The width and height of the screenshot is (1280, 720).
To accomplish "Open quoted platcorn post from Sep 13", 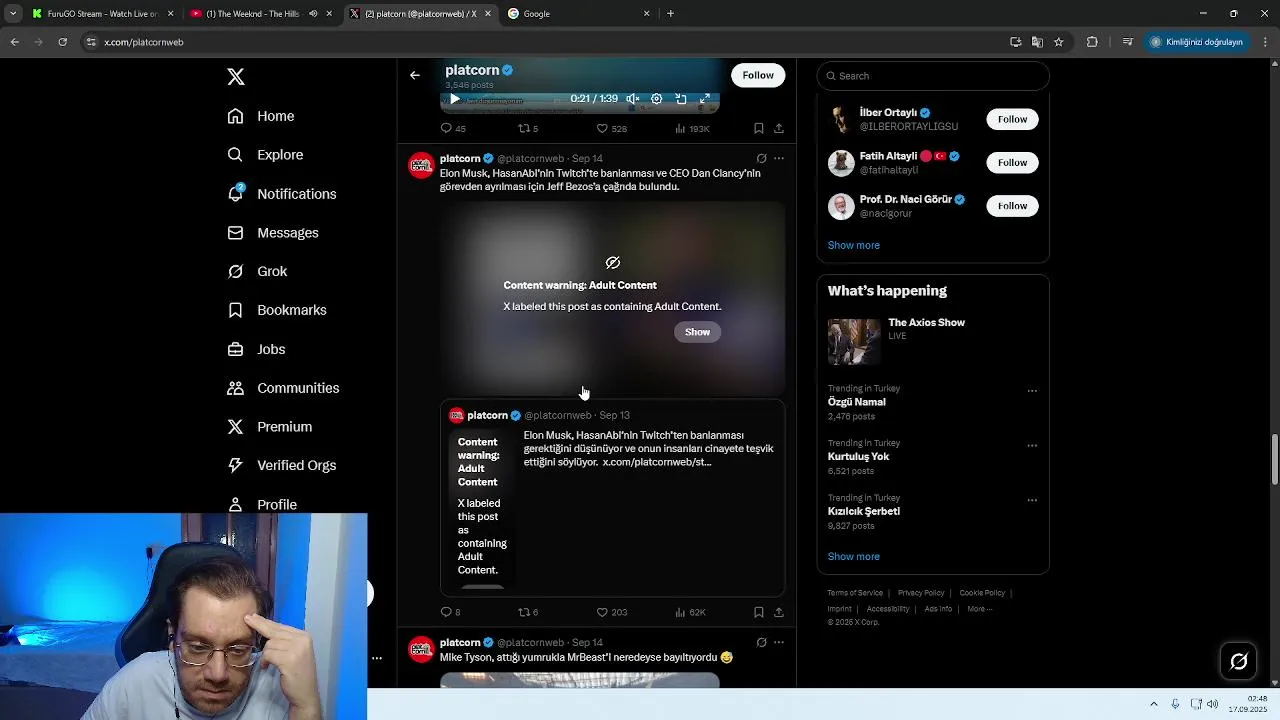I will point(612,497).
